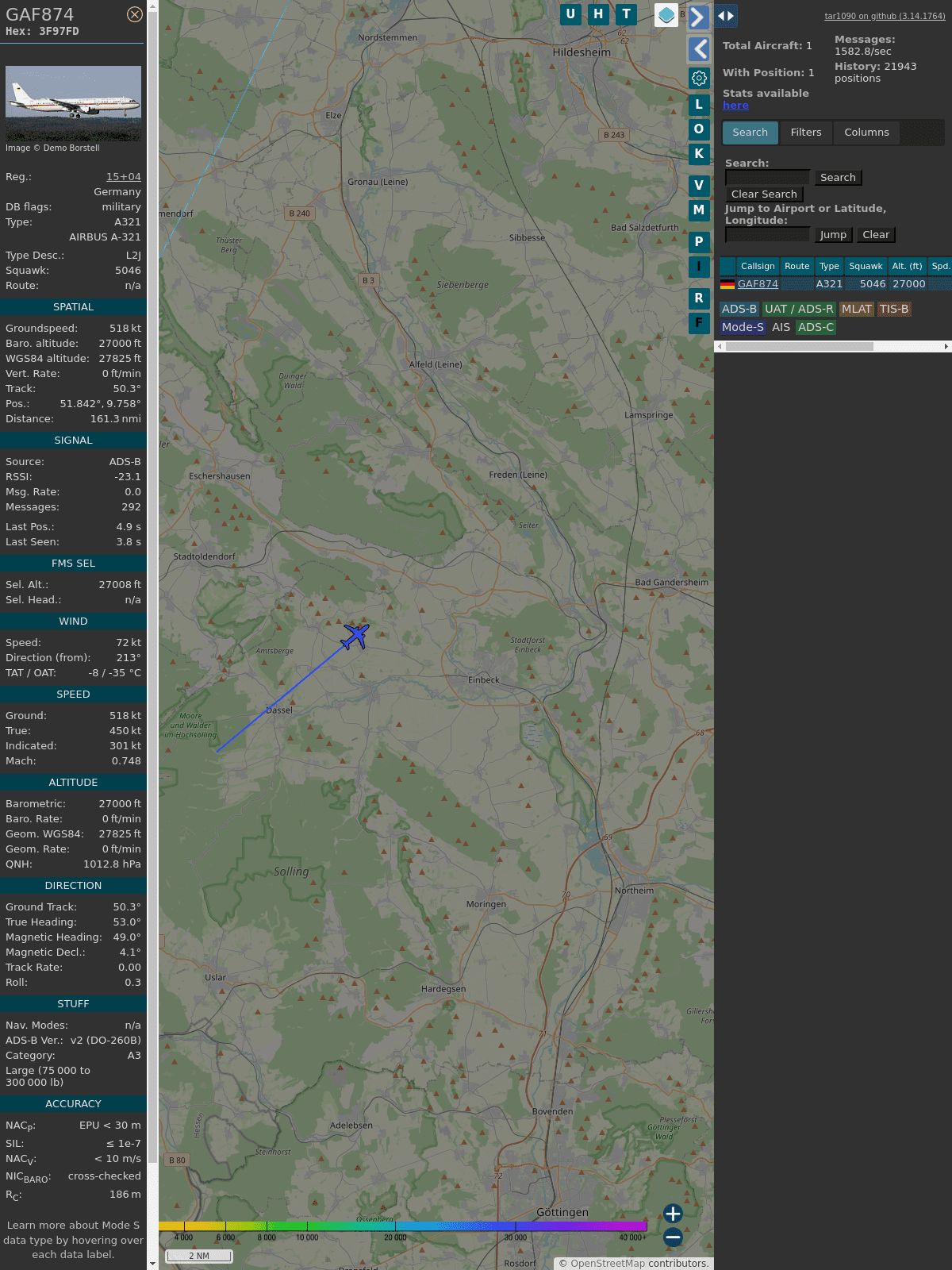Image resolution: width=952 pixels, height=1270 pixels.
Task: Toggle the T map button
Action: pos(627,14)
